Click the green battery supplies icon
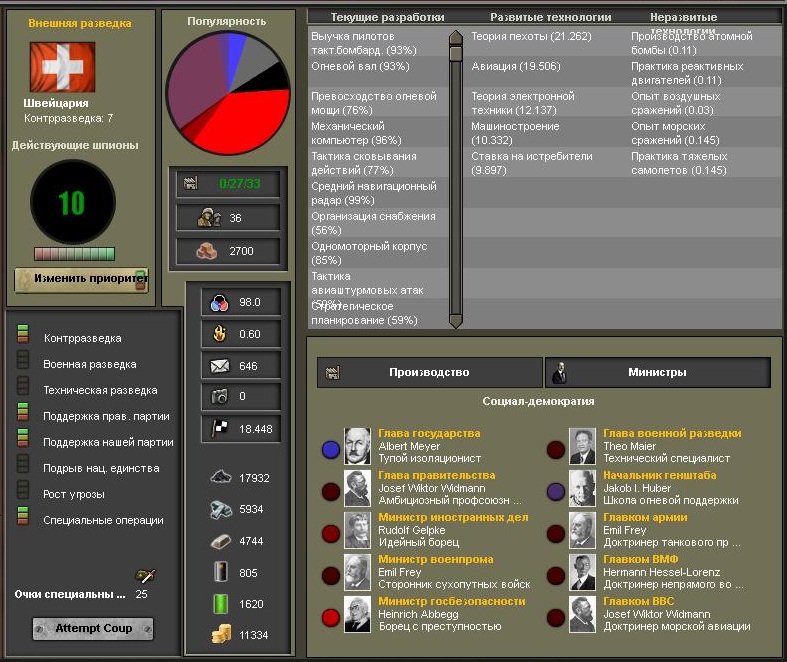 click(x=221, y=604)
